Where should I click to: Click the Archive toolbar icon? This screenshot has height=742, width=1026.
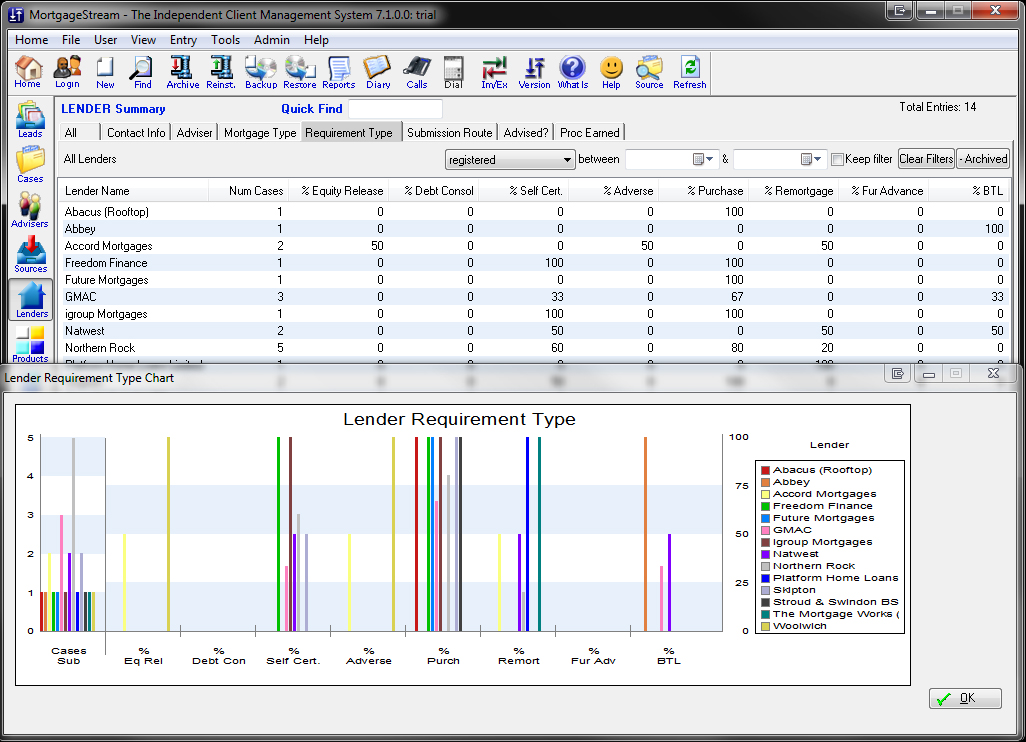pos(183,72)
